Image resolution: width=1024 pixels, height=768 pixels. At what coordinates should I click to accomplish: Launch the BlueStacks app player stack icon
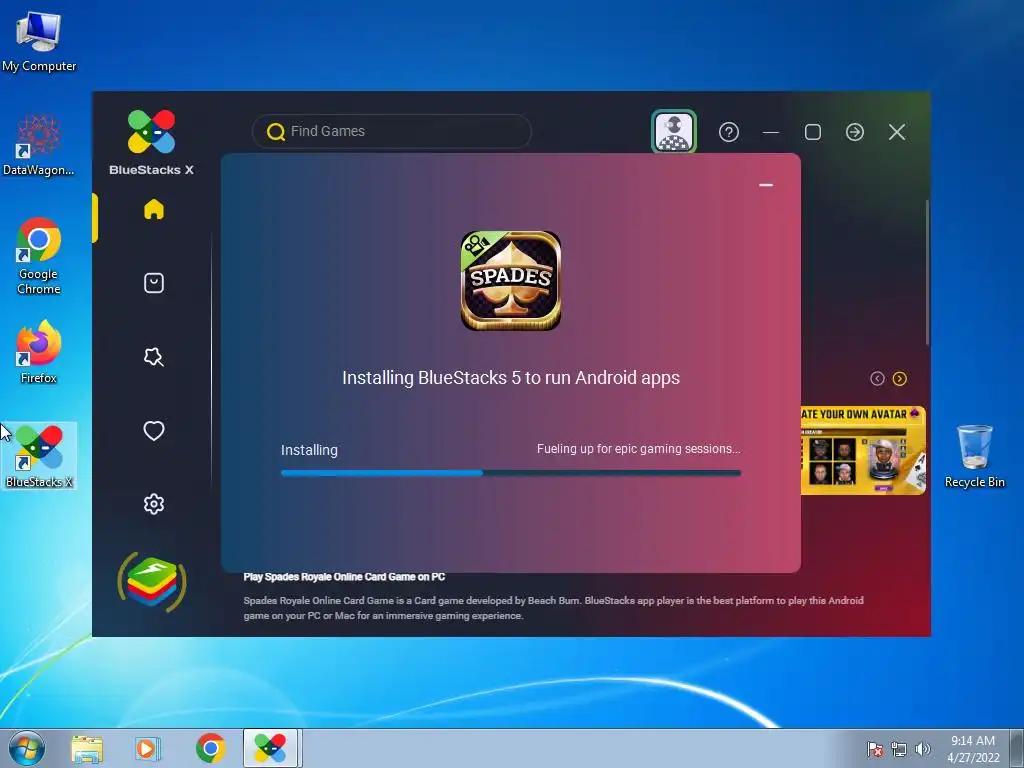[152, 582]
